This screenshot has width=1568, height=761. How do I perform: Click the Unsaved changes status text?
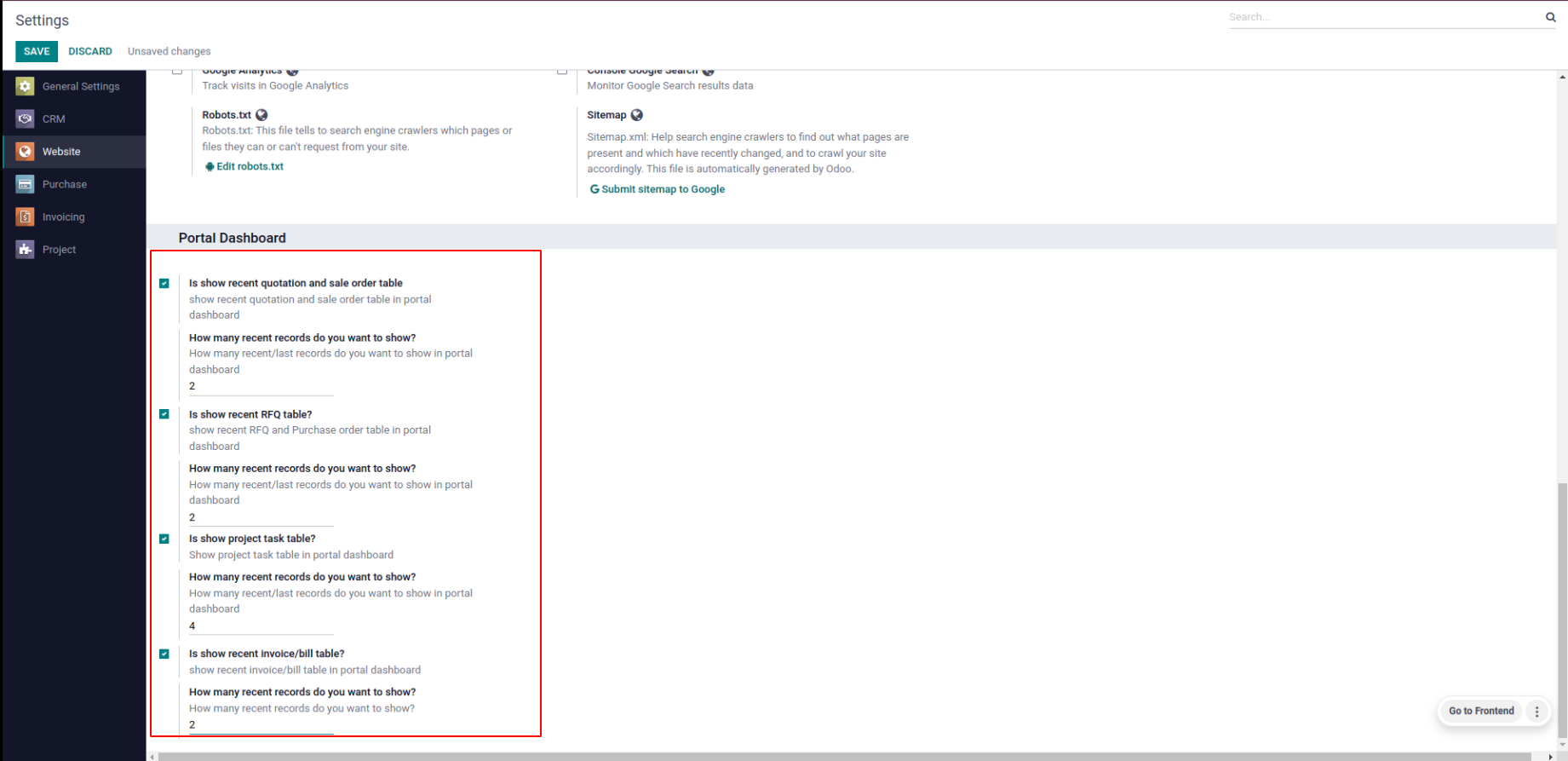pyautogui.click(x=169, y=51)
